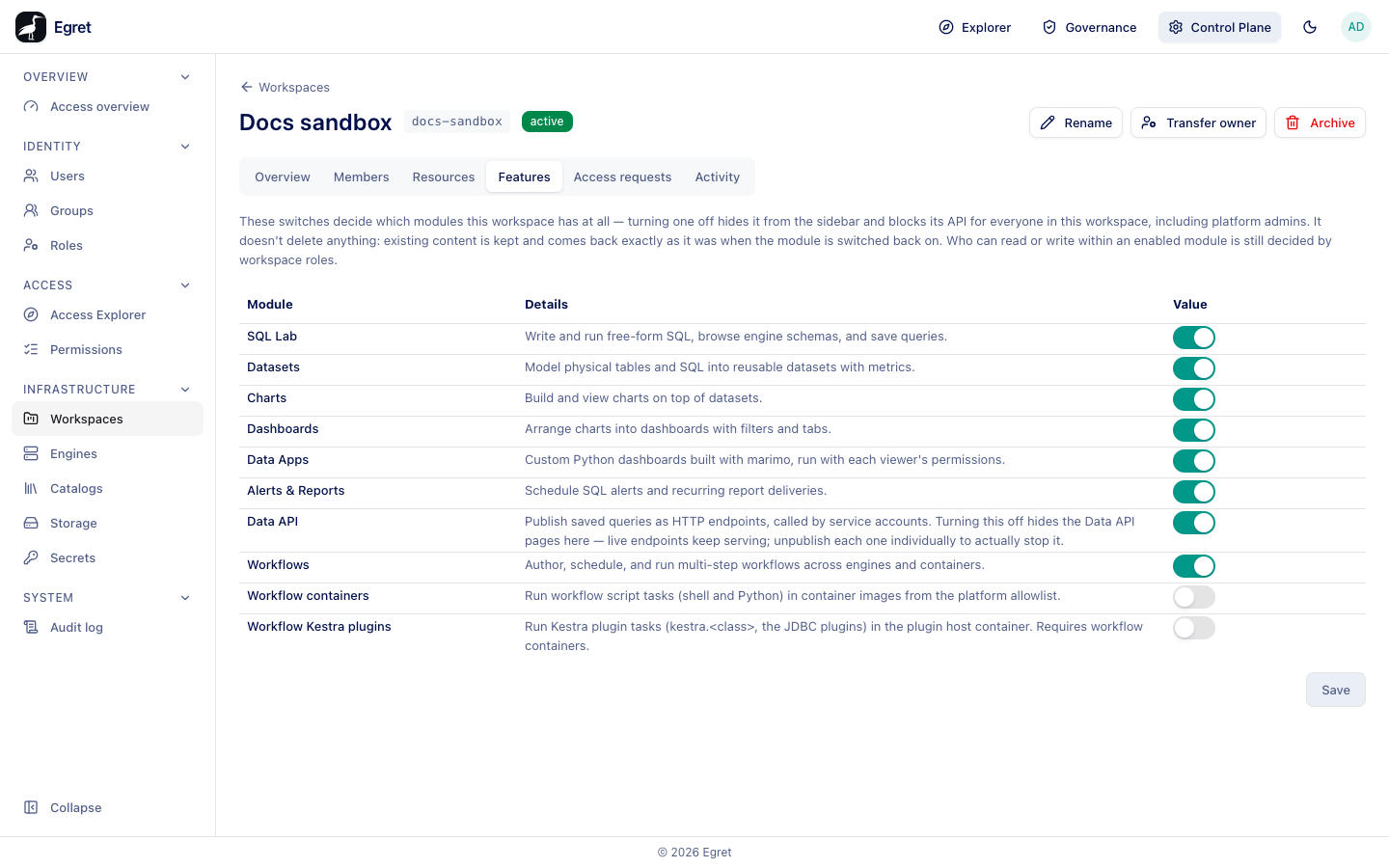The height and width of the screenshot is (868, 1389).
Task: Click the Catalogs library icon
Action: coord(31,489)
